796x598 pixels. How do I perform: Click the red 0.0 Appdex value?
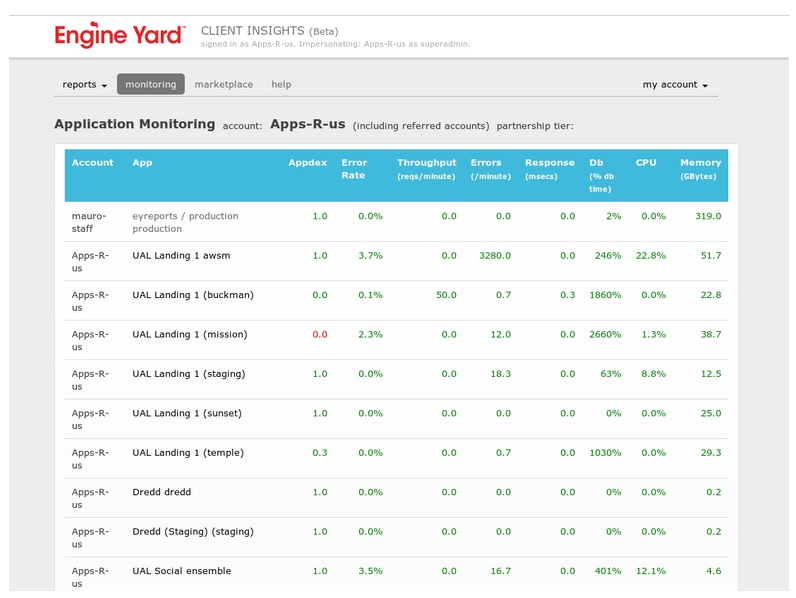click(320, 335)
